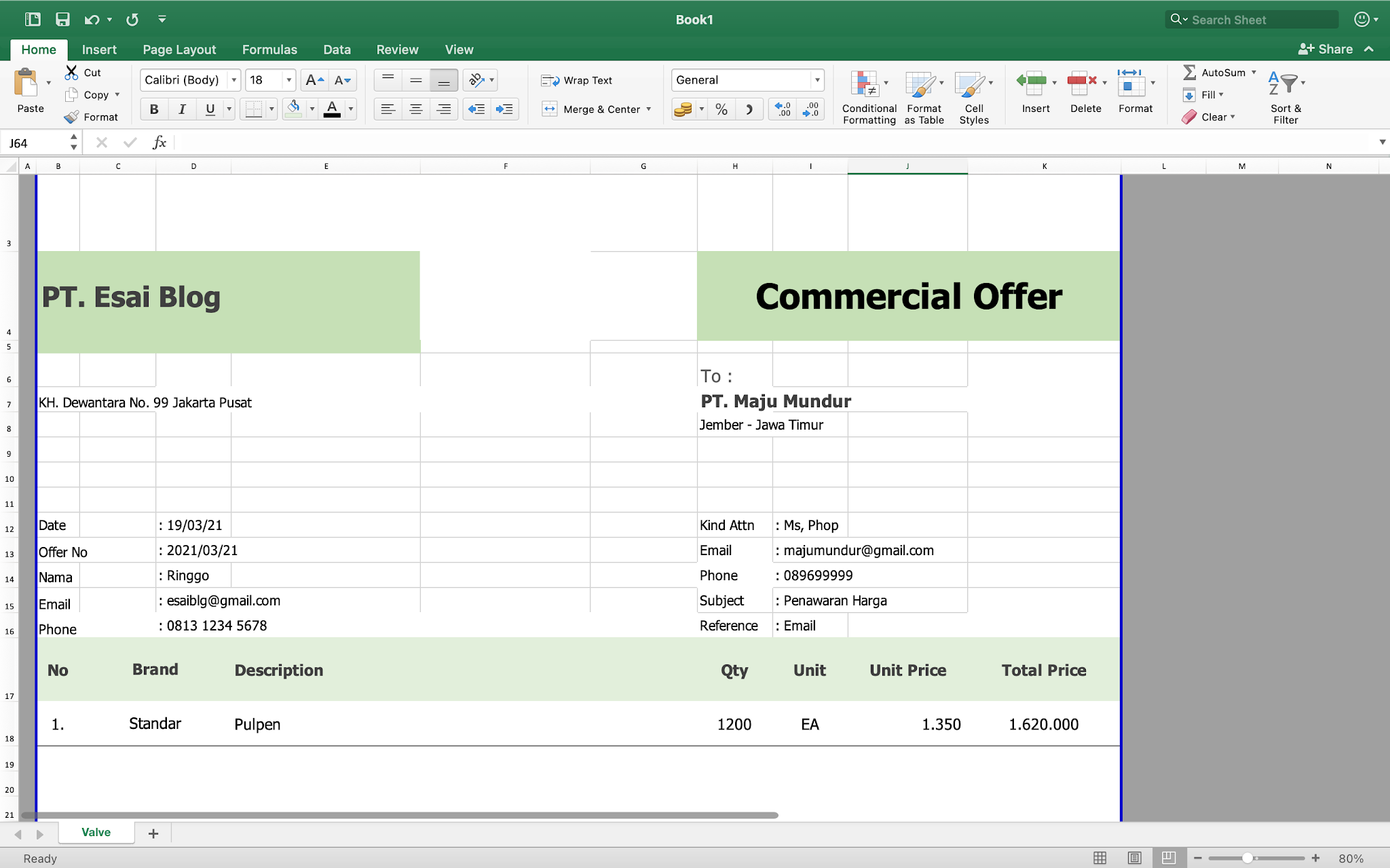Toggle underline formatting

210,109
